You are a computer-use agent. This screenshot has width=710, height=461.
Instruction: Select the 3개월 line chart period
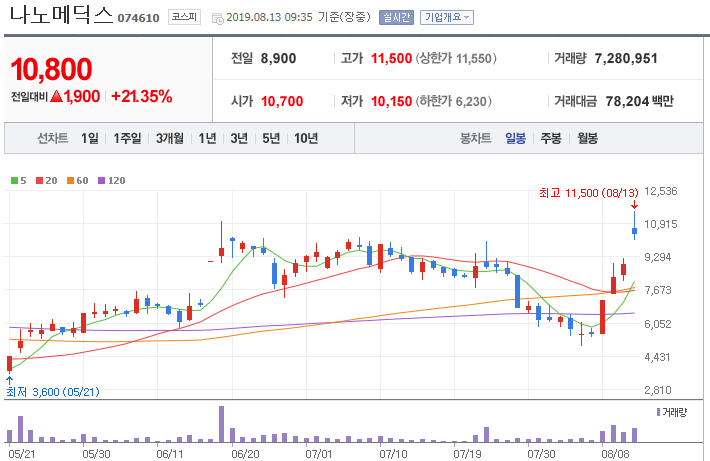(170, 138)
